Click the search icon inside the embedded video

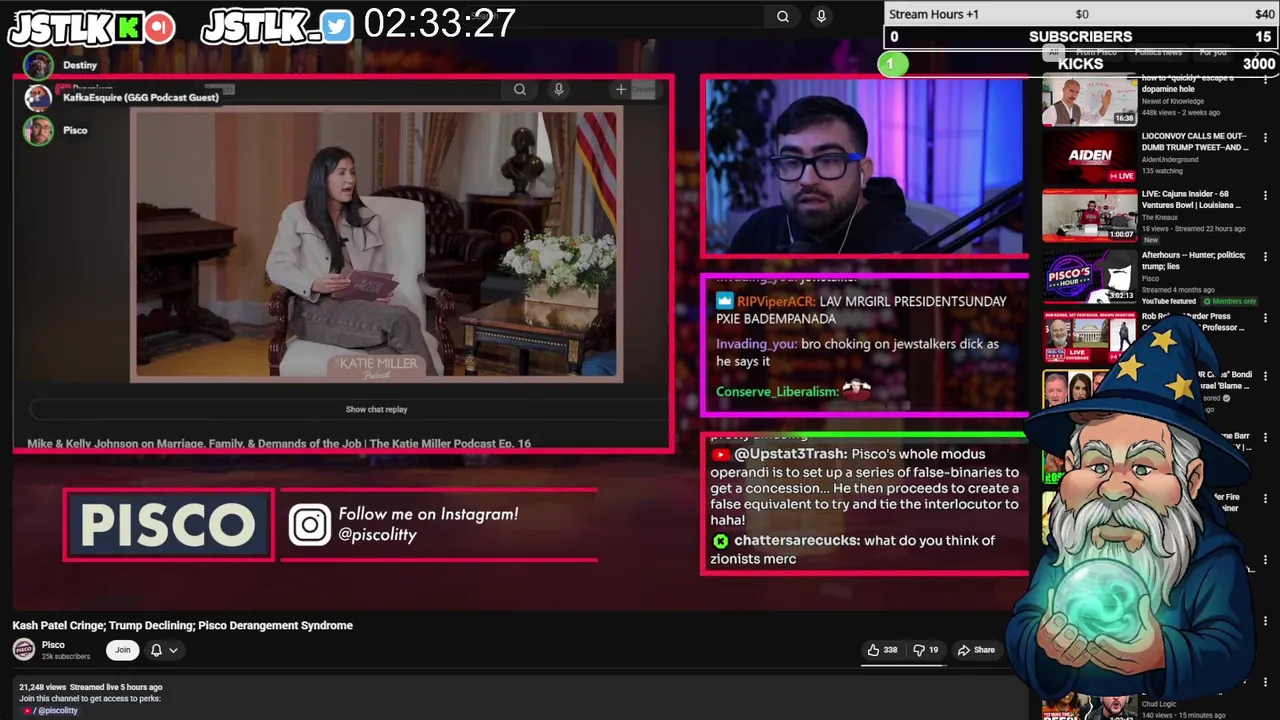pyautogui.click(x=520, y=90)
